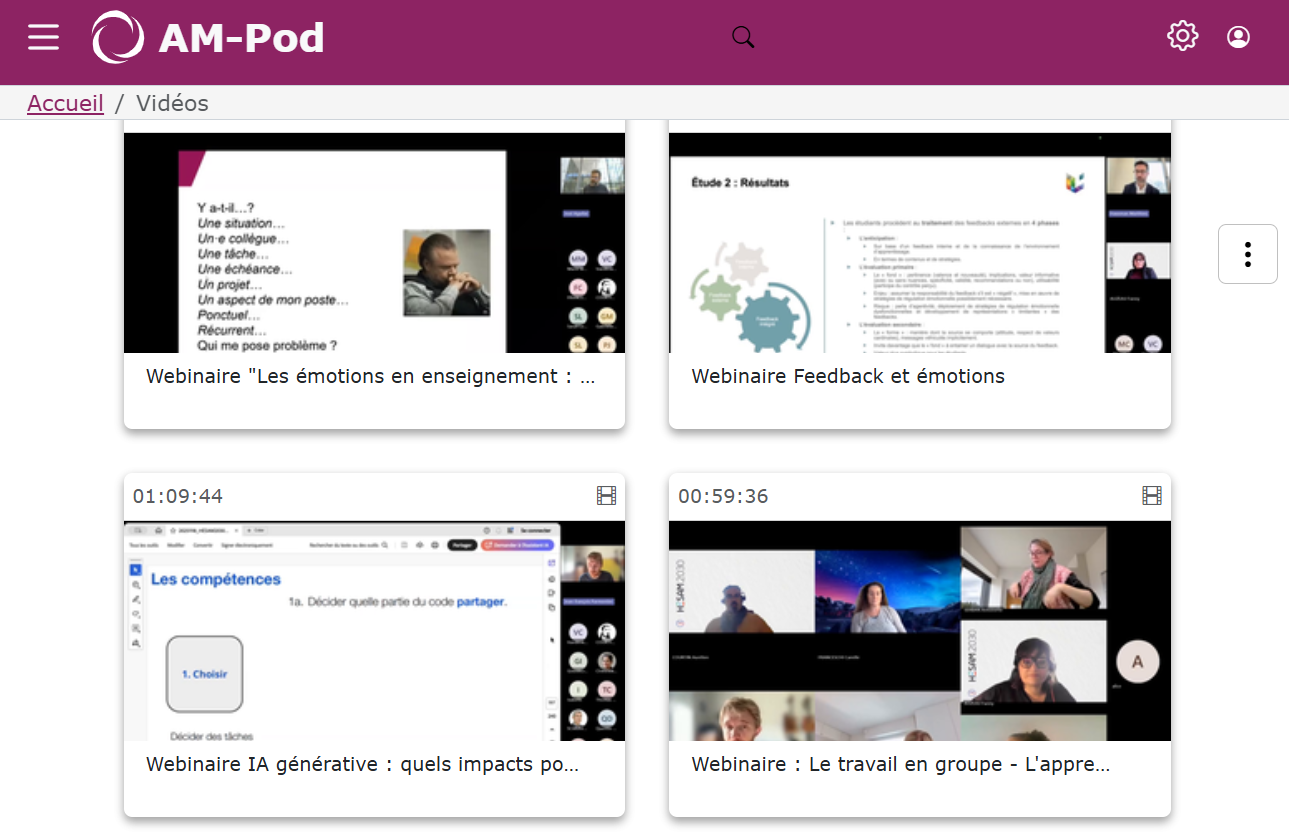Select the 'Webinaire Feedback et émotions' title

click(848, 375)
